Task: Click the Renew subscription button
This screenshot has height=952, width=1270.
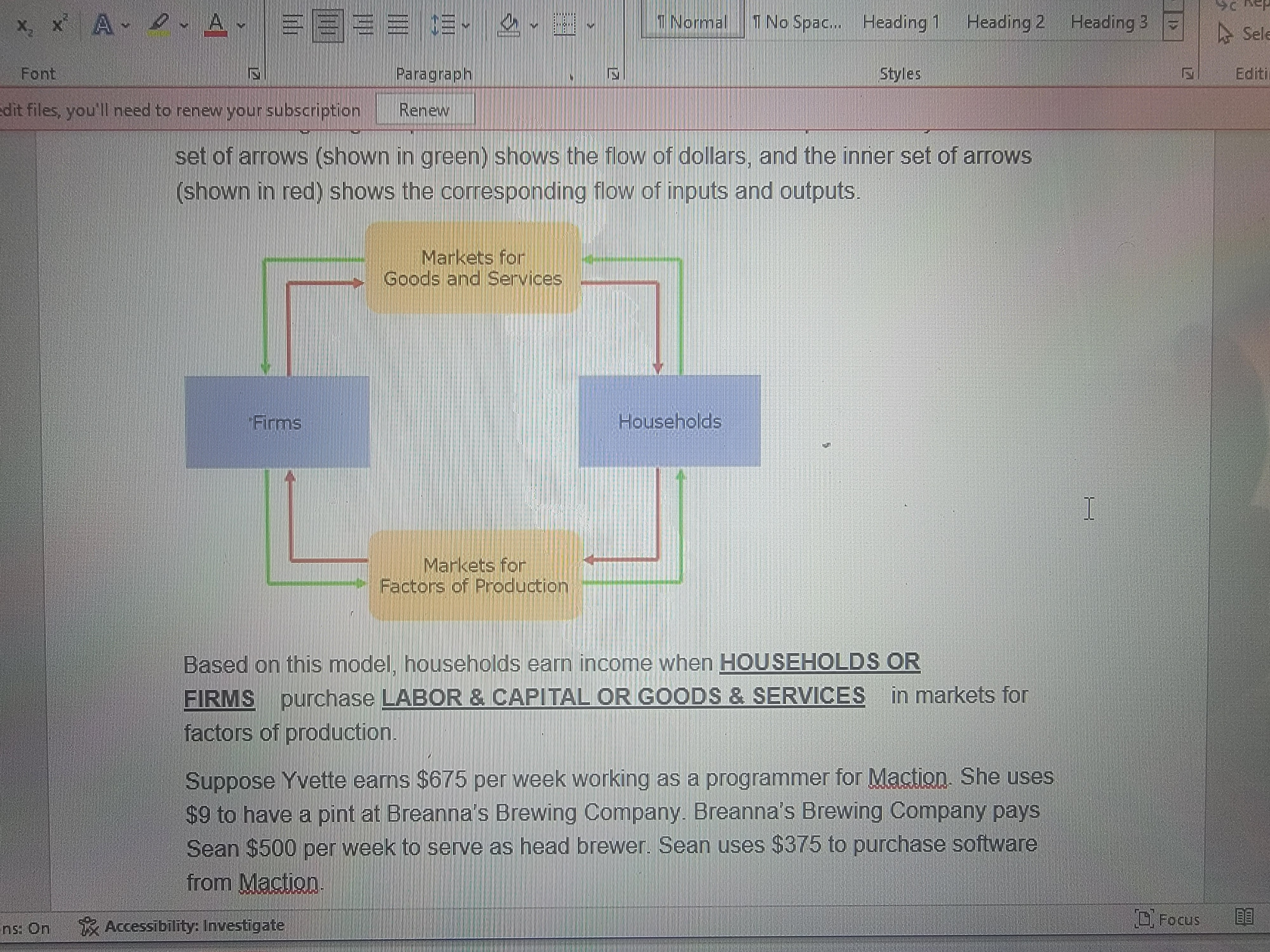Action: pyautogui.click(x=424, y=110)
